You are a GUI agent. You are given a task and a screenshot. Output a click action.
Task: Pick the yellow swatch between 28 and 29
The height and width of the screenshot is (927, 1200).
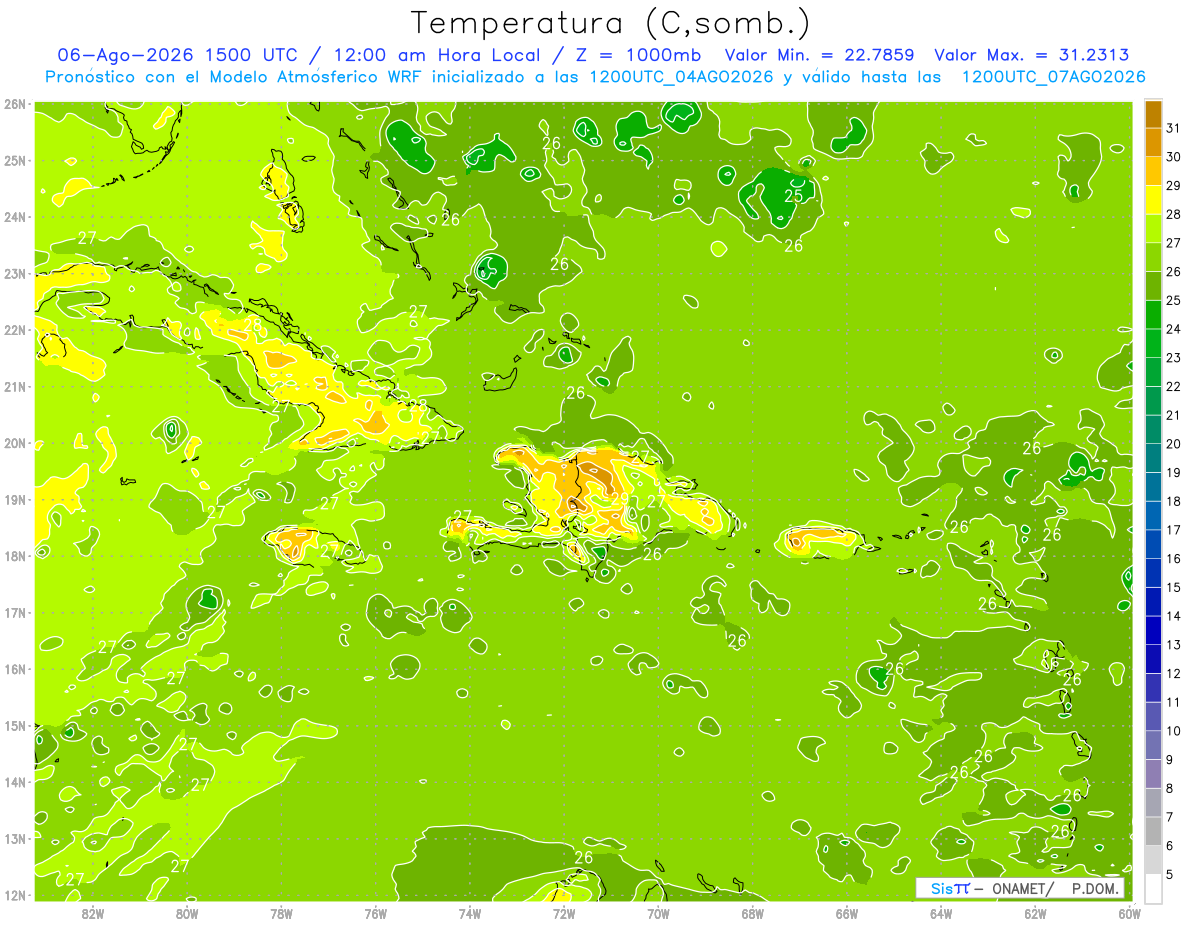tap(1153, 200)
